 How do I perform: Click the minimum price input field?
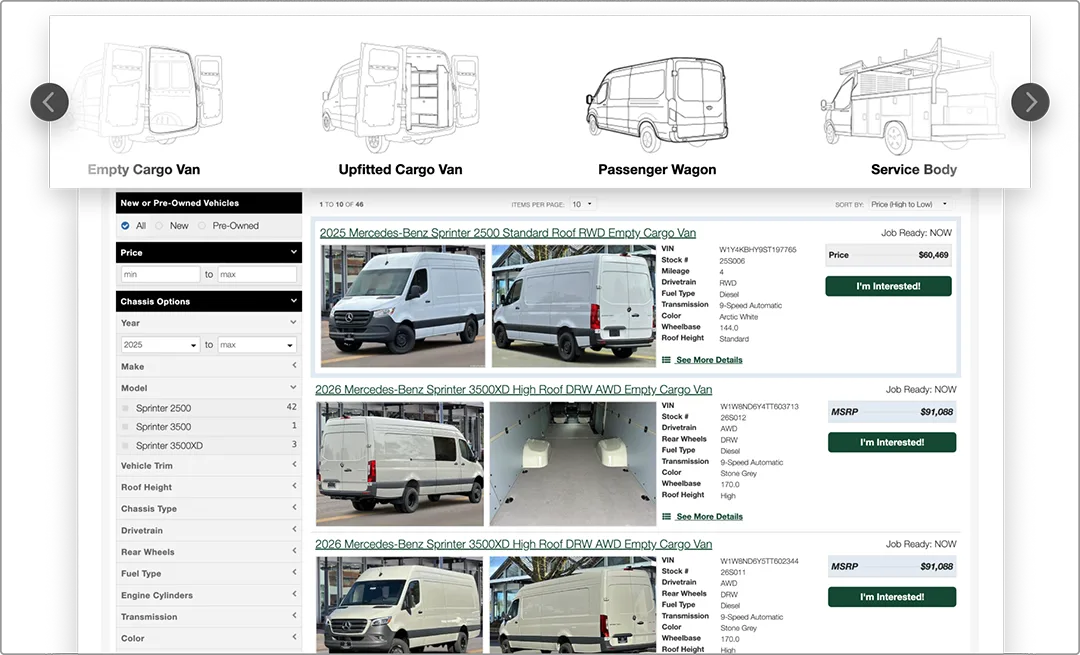click(160, 274)
